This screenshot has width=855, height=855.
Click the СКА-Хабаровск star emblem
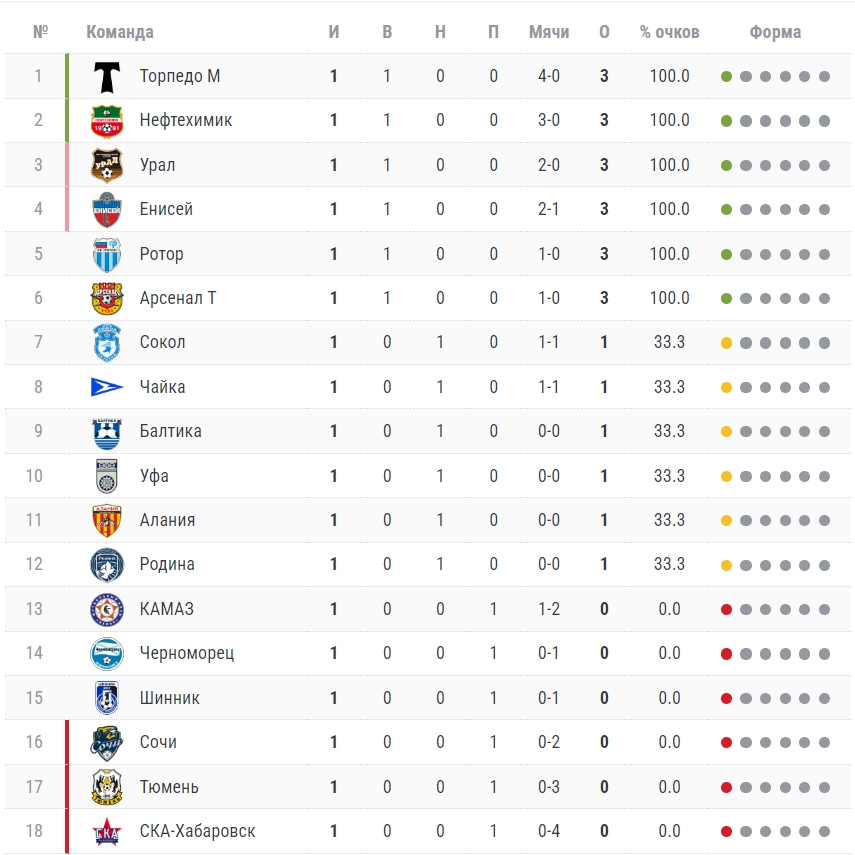point(107,832)
